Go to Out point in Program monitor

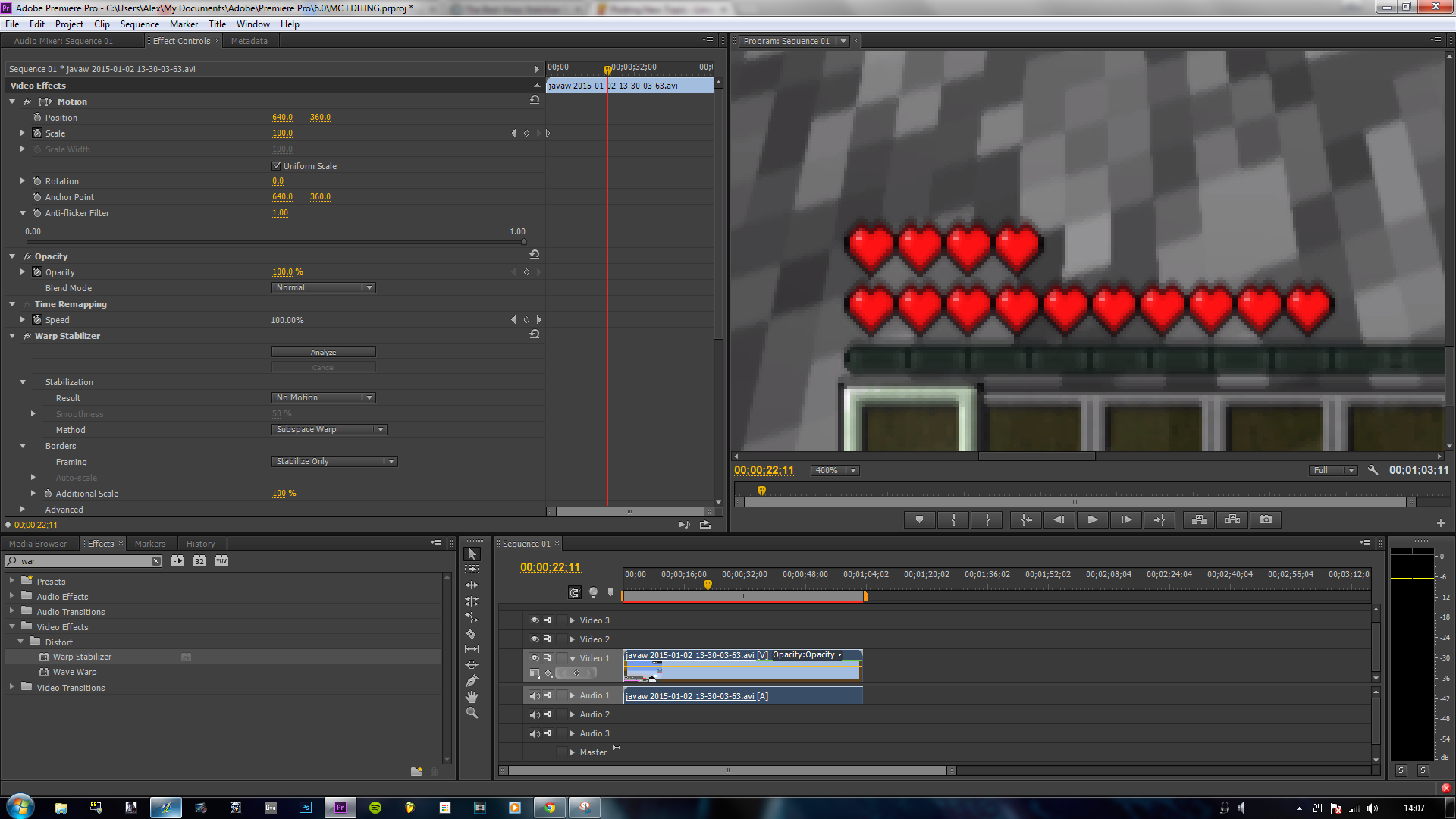point(1159,519)
